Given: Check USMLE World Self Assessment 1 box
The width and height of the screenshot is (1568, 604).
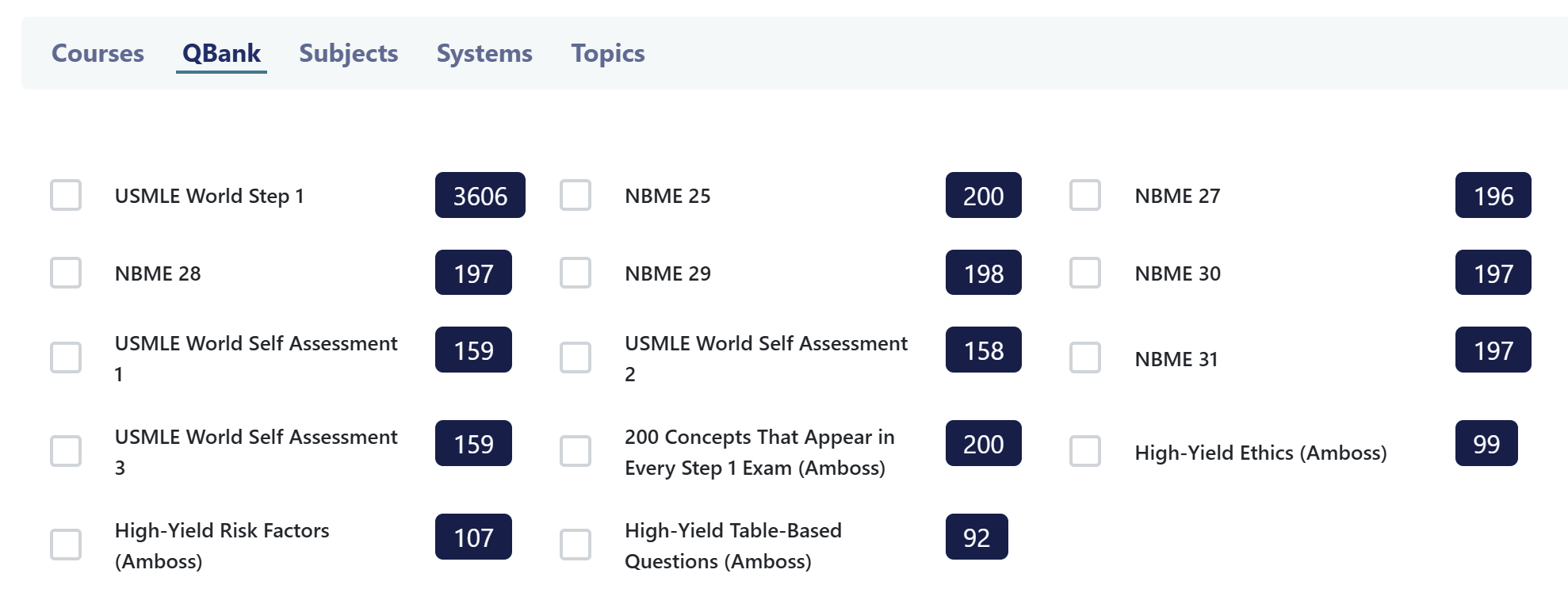Looking at the screenshot, I should tap(66, 357).
